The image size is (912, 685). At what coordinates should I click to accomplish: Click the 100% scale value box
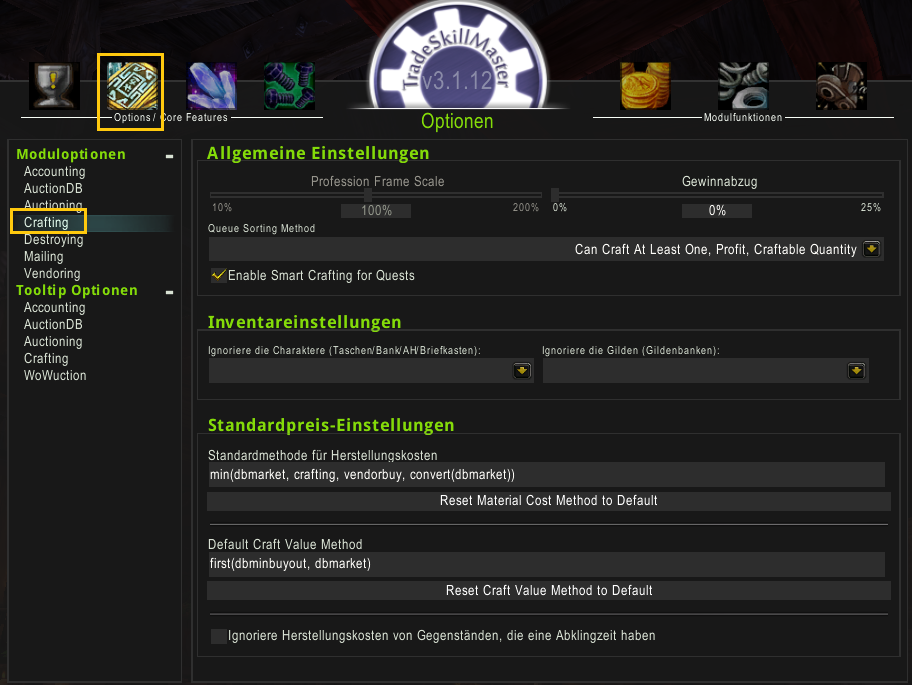376,211
